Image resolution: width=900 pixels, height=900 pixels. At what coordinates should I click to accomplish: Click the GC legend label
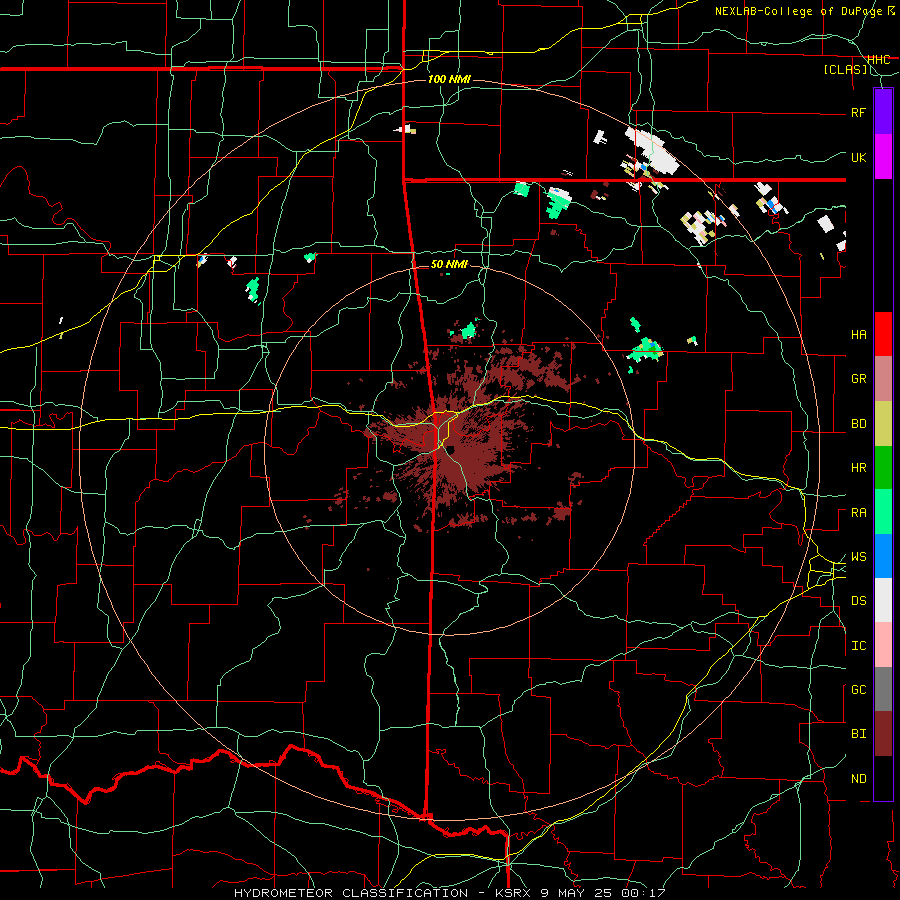coord(858,690)
